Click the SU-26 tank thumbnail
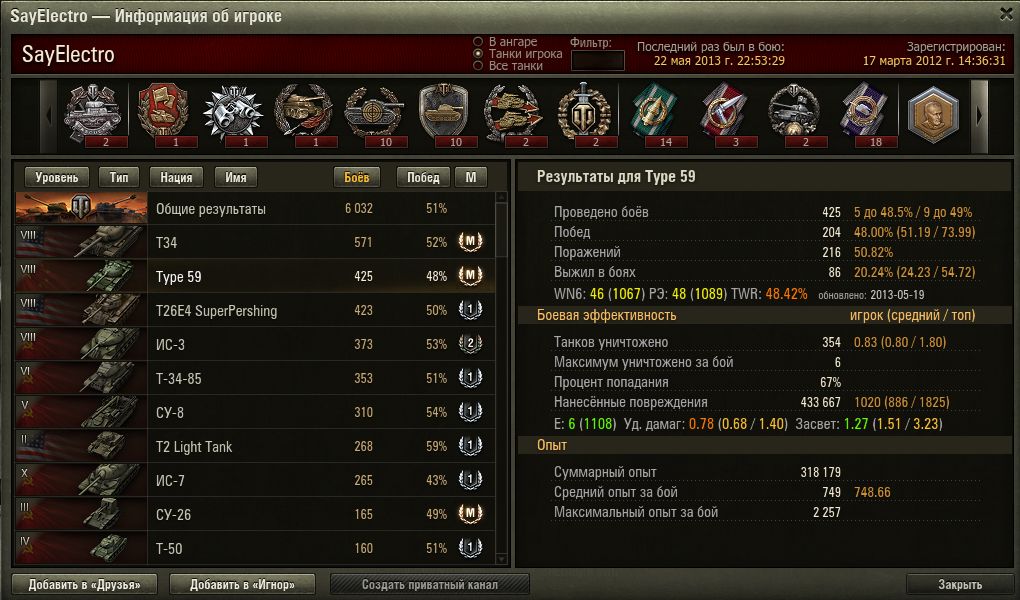The width and height of the screenshot is (1020, 600). (81, 514)
